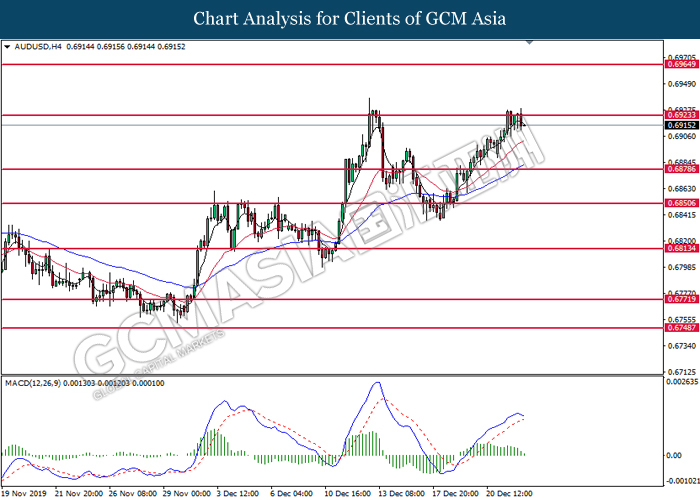Select the 0.69649 red price tag
Image resolution: width=700 pixels, height=500 pixels.
click(x=681, y=64)
